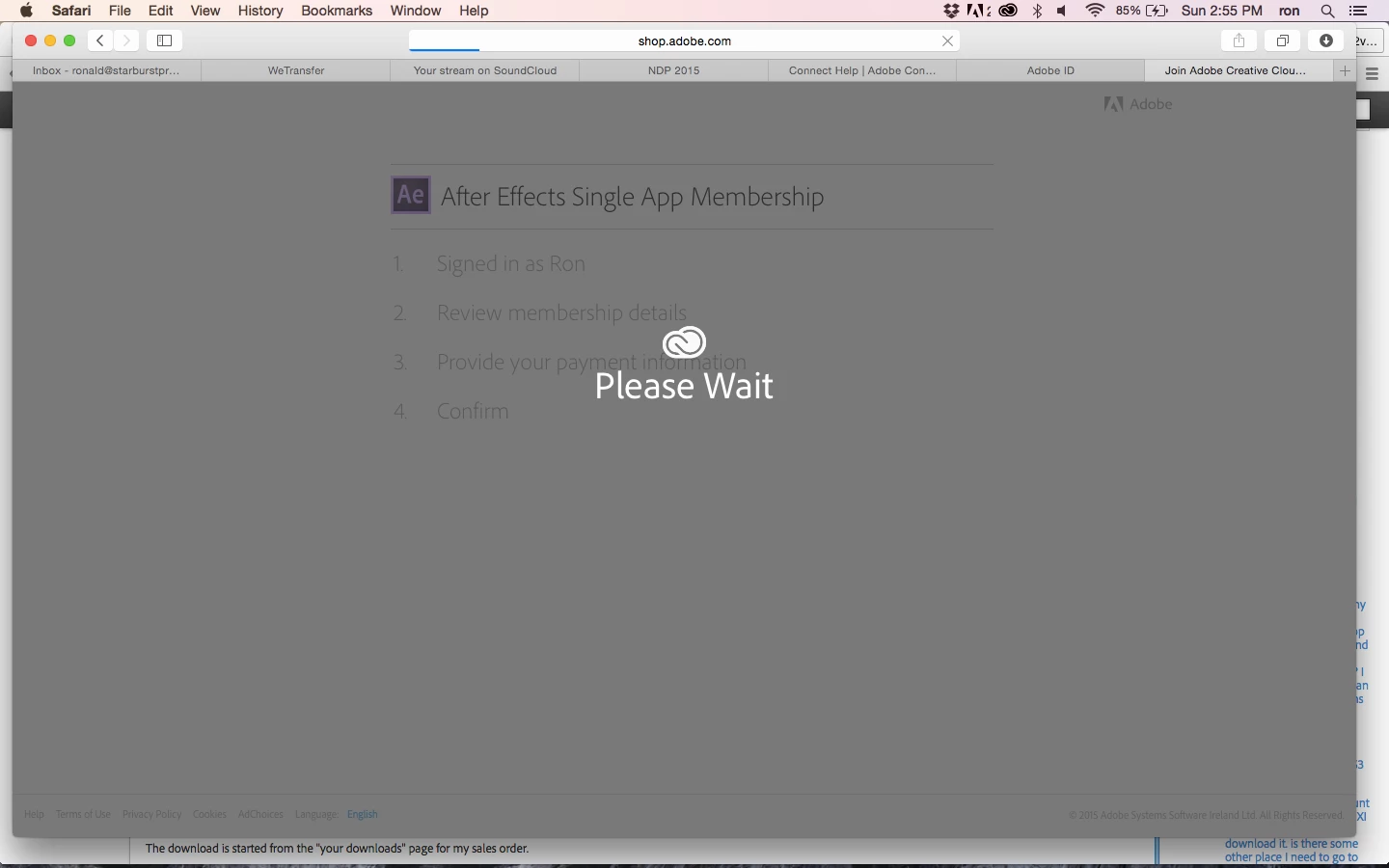Open the Share button in toolbar
Image resolution: width=1389 pixels, height=868 pixels.
pos(1239,41)
